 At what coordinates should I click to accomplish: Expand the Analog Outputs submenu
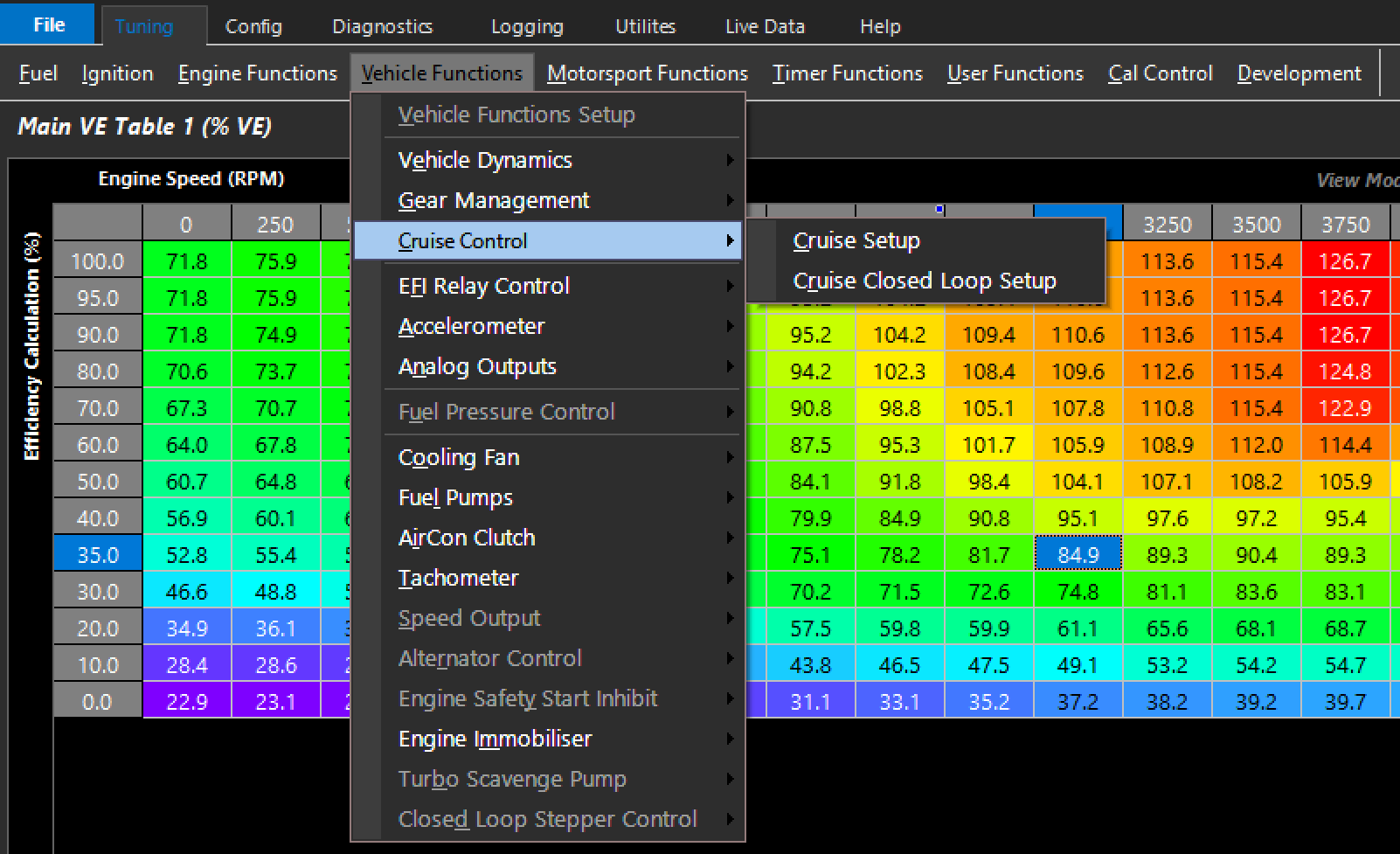coord(548,366)
